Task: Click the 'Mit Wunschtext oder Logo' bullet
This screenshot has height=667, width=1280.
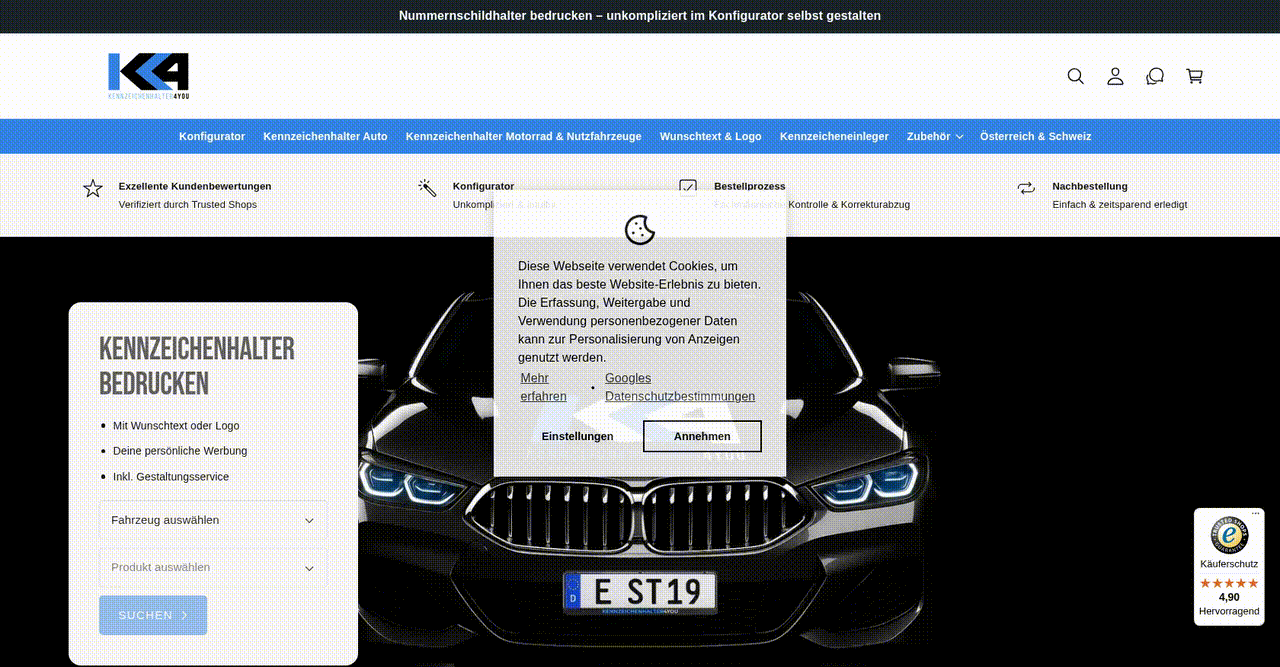Action: [176, 425]
